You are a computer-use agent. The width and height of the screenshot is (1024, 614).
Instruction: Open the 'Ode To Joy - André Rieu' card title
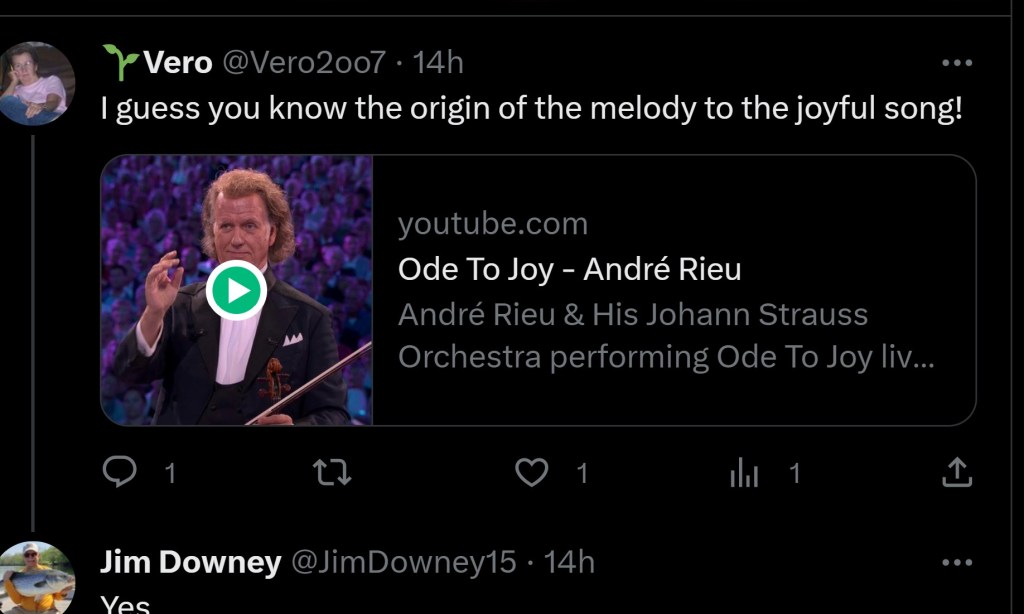(569, 269)
